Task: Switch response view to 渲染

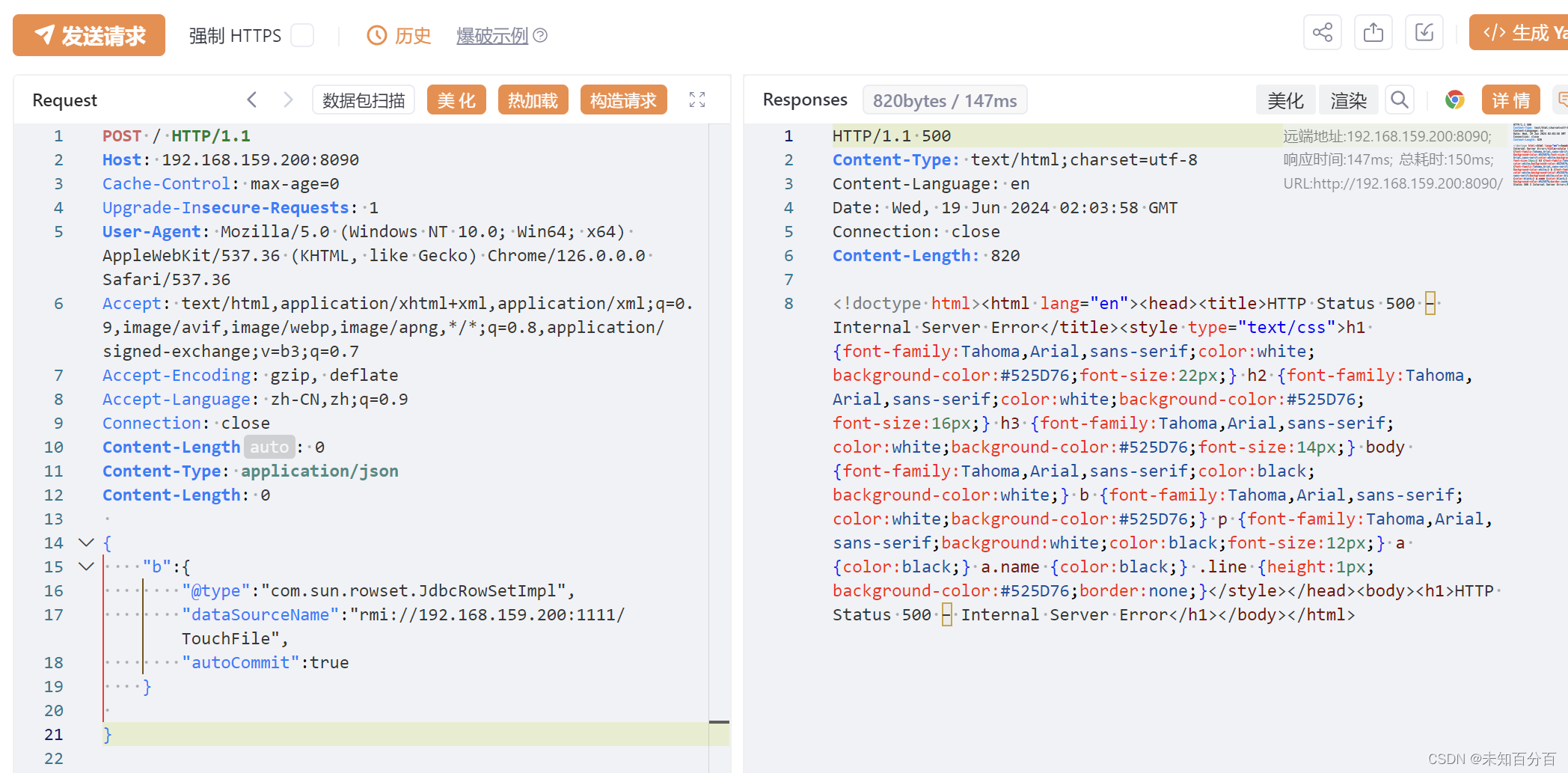Action: point(1348,100)
